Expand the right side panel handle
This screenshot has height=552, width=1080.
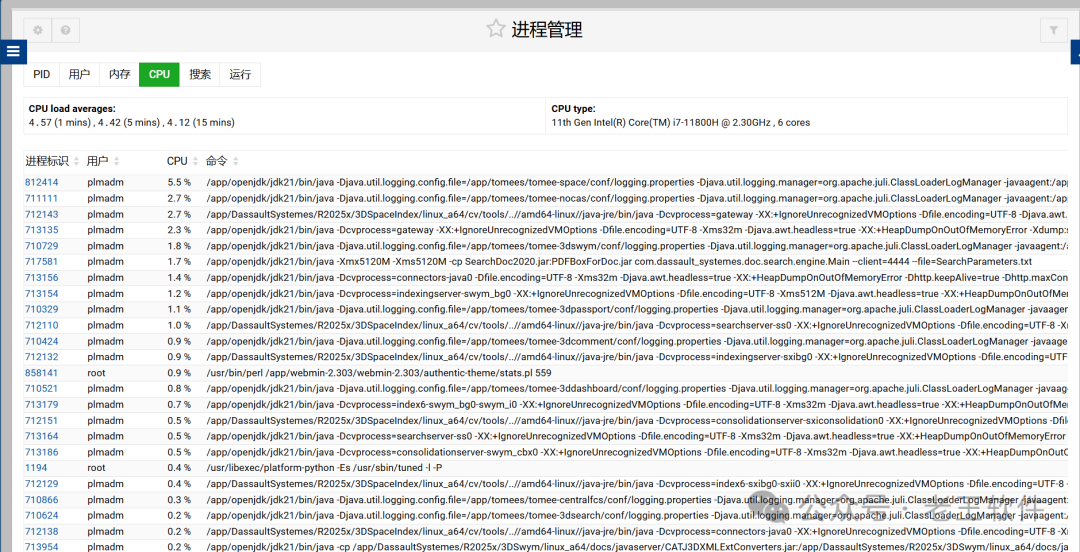pos(1075,53)
